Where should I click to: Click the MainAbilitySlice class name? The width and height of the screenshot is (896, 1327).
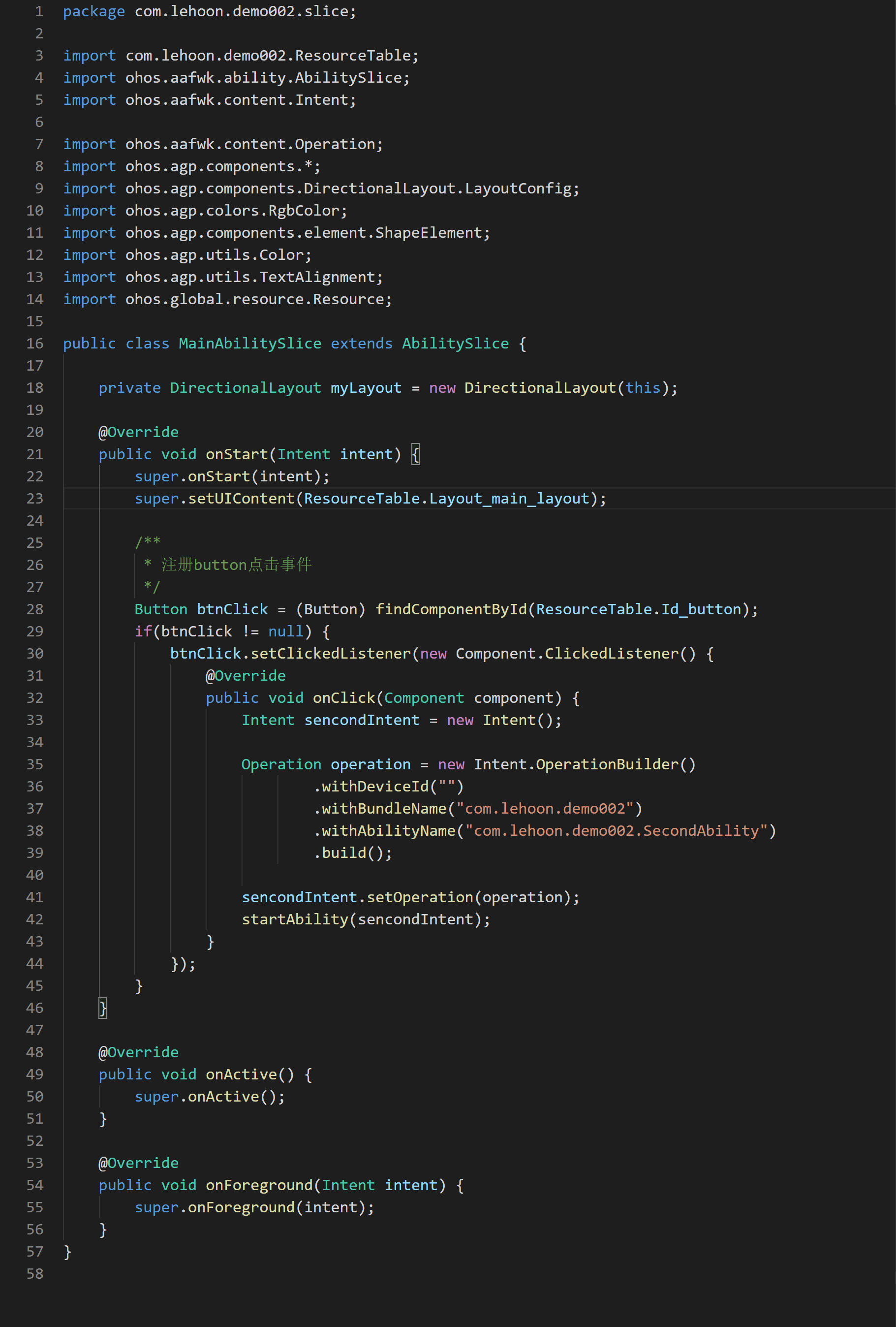tap(250, 344)
